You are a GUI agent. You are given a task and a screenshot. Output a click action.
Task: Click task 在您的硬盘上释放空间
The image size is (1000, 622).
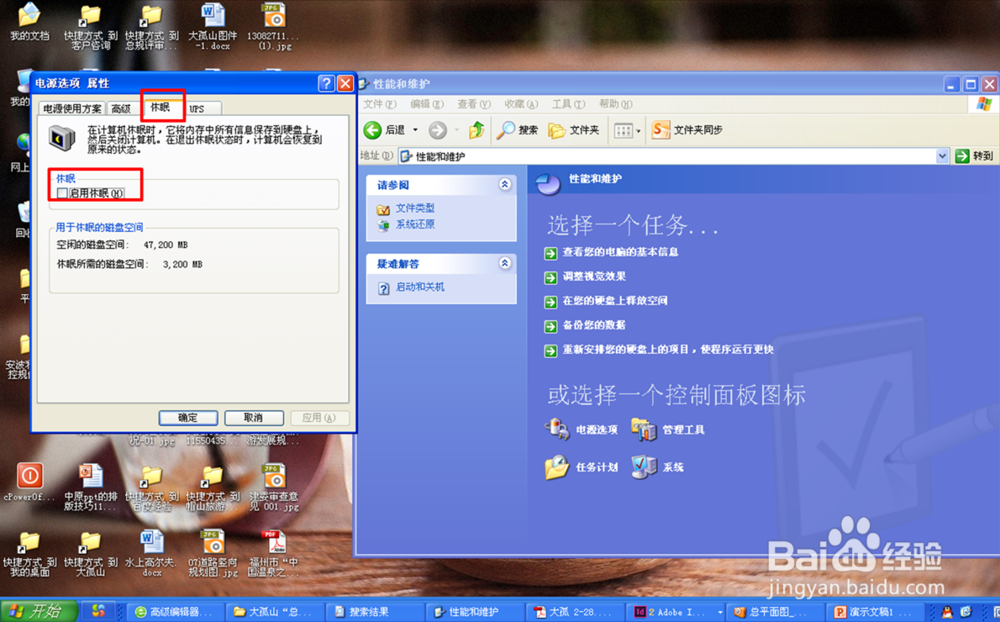[615, 300]
